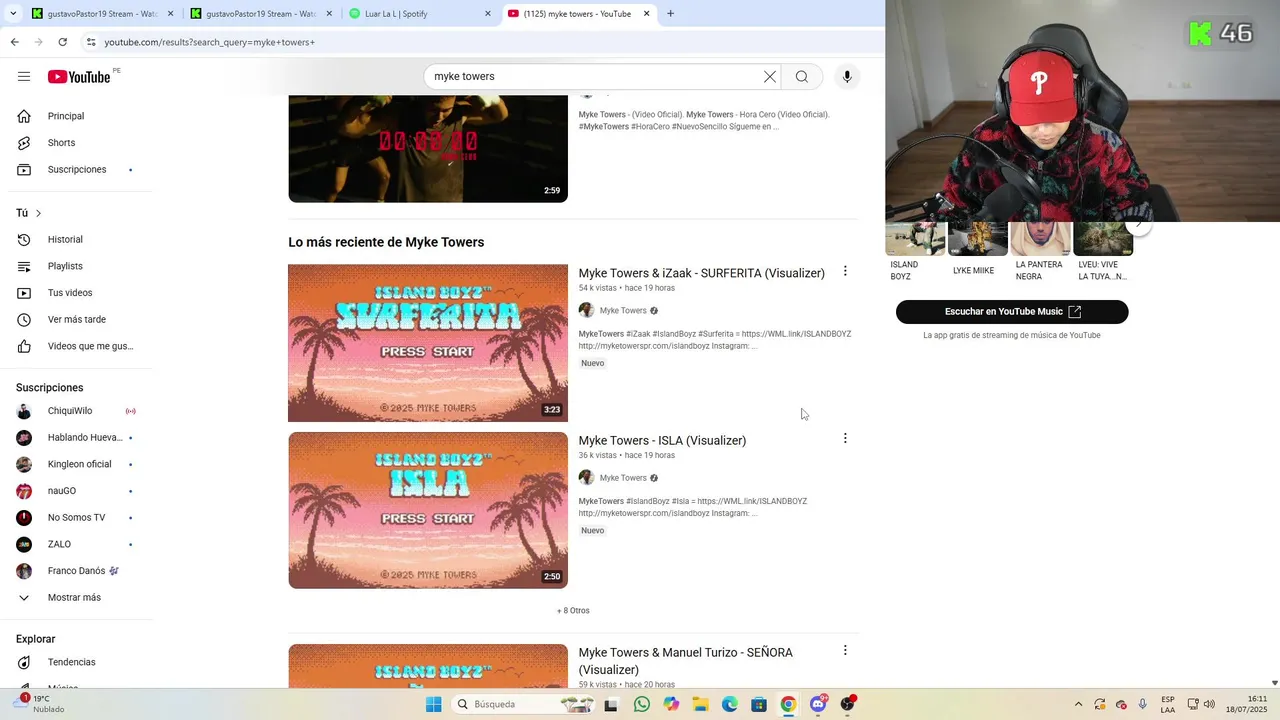Click title Myke Towers & Manuel Turizo - SEÑORA
The width and height of the screenshot is (1280, 720).
686,661
